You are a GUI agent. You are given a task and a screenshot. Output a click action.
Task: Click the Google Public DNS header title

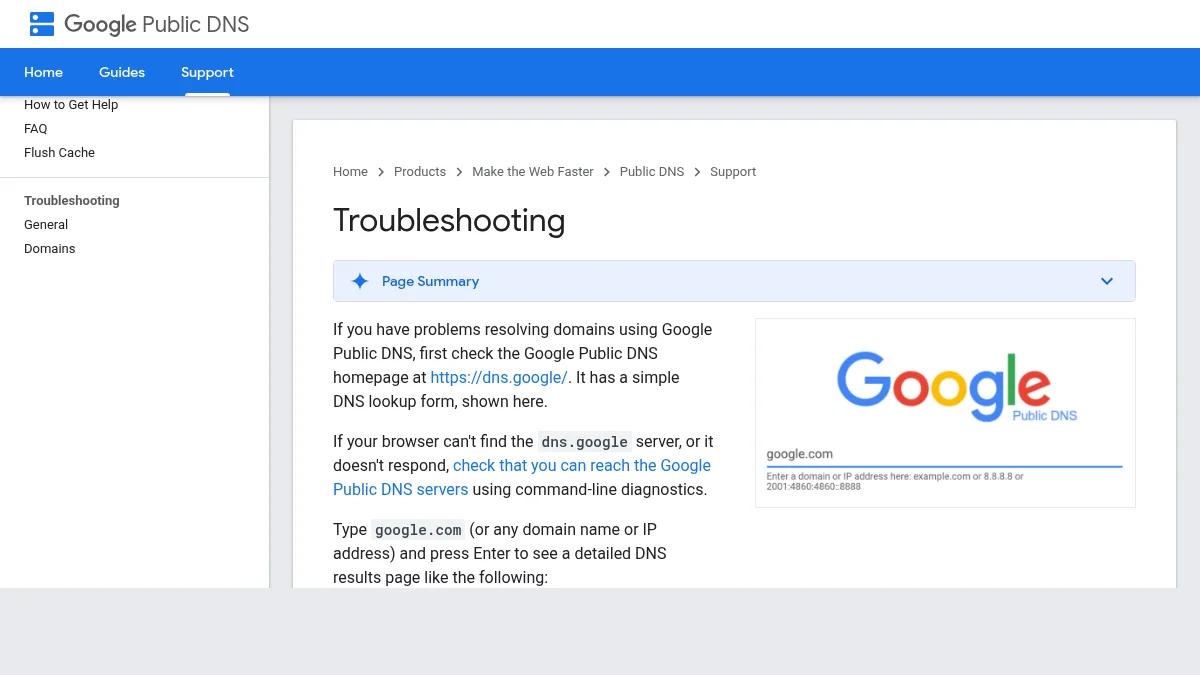coord(157,24)
